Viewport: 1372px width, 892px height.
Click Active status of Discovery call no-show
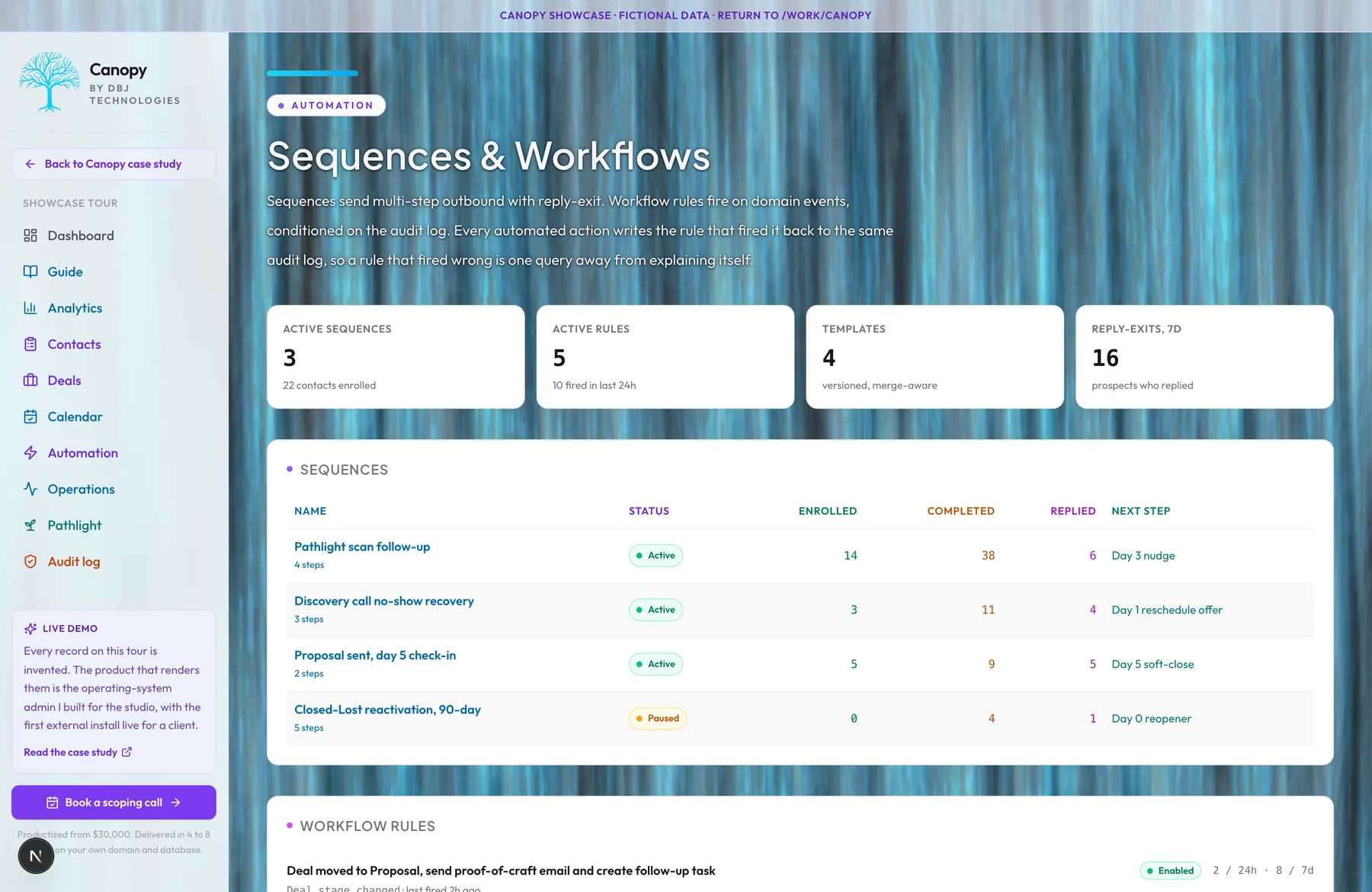point(656,610)
